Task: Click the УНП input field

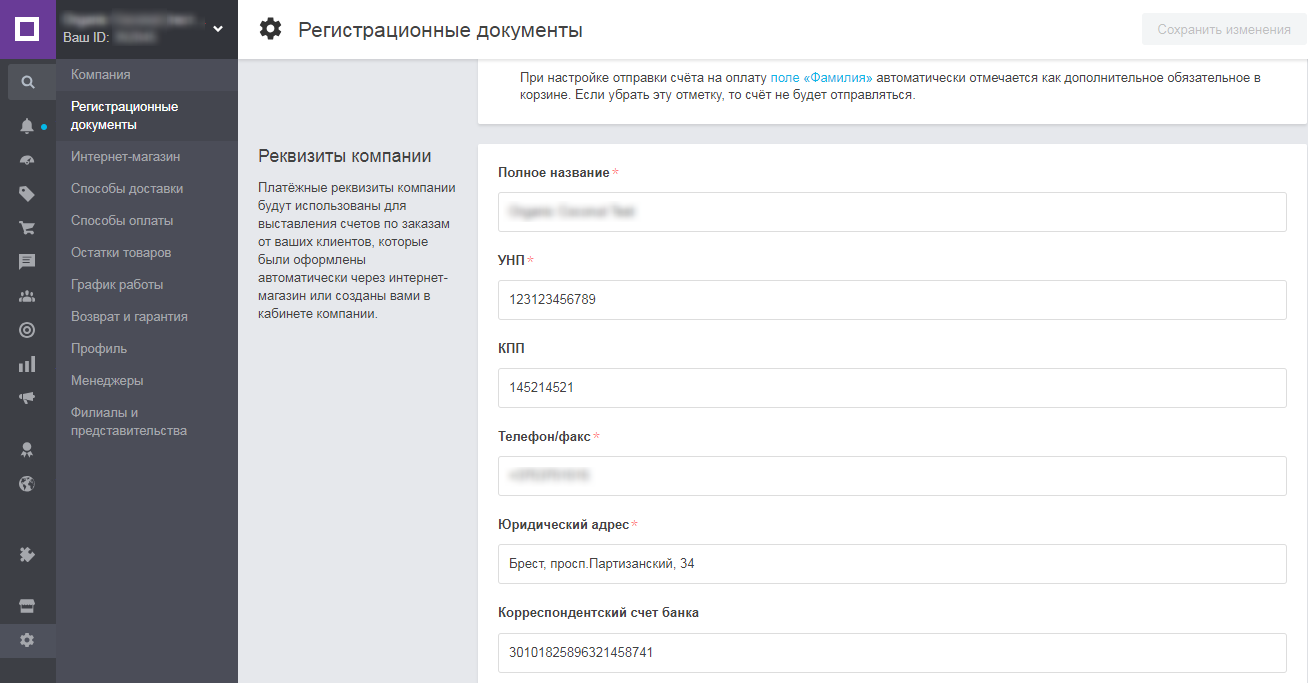Action: (891, 300)
